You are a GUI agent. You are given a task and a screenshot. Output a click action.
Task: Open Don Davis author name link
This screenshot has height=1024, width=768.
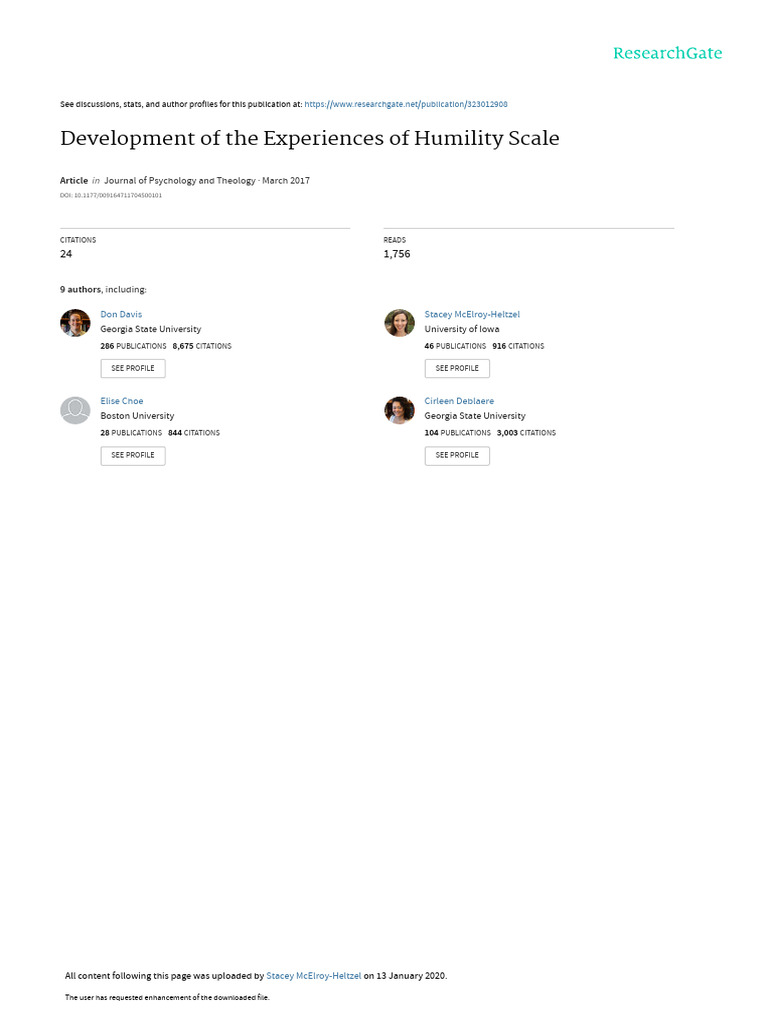pos(121,314)
